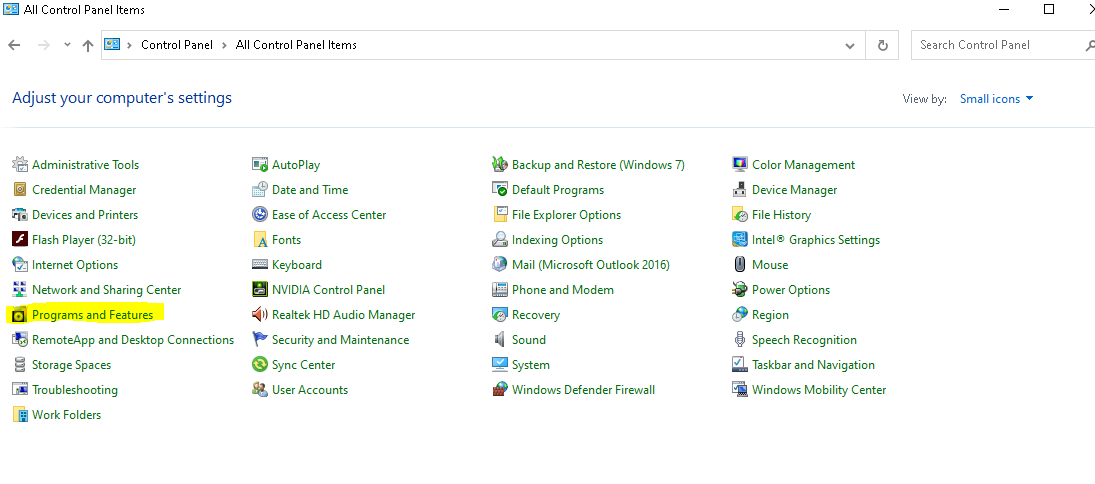Click the Mail (Microsoft Outlook 2016) icon

point(499,265)
